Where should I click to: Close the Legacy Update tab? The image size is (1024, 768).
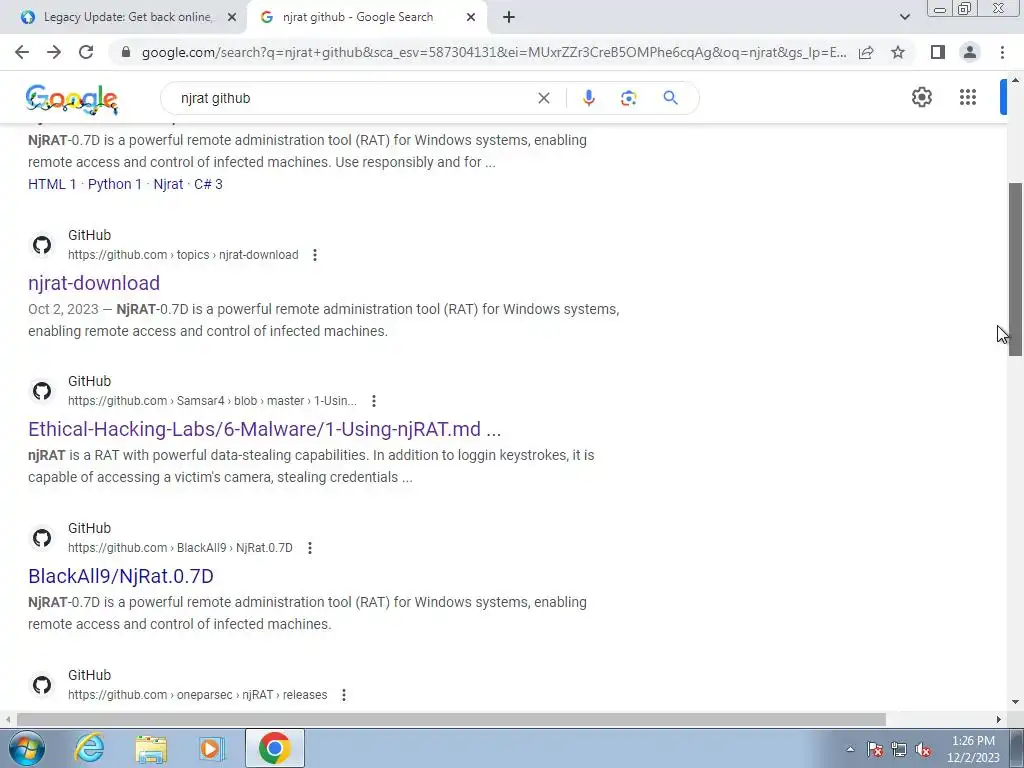(x=232, y=18)
